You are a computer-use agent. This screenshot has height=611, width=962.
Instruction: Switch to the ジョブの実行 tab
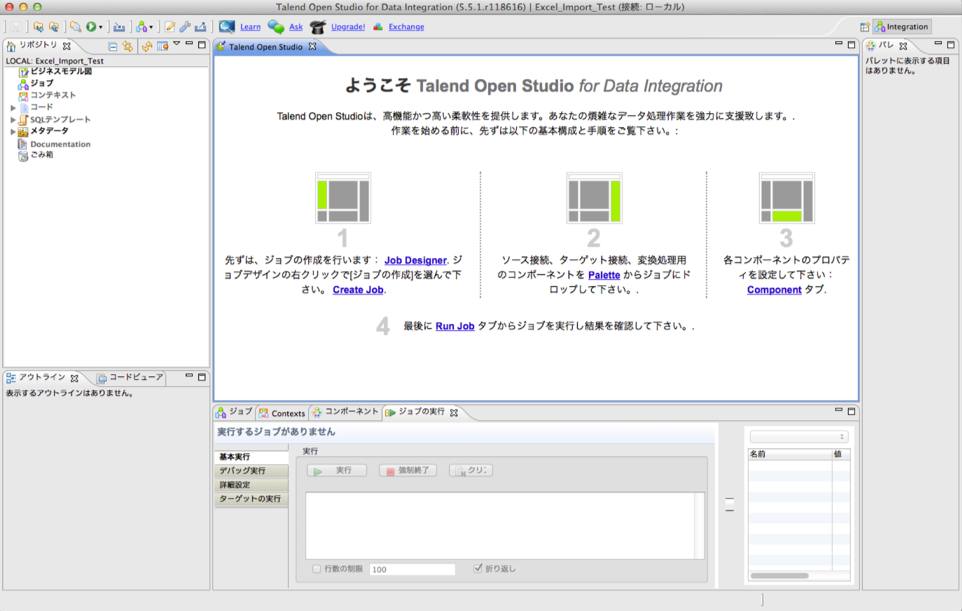[x=421, y=412]
